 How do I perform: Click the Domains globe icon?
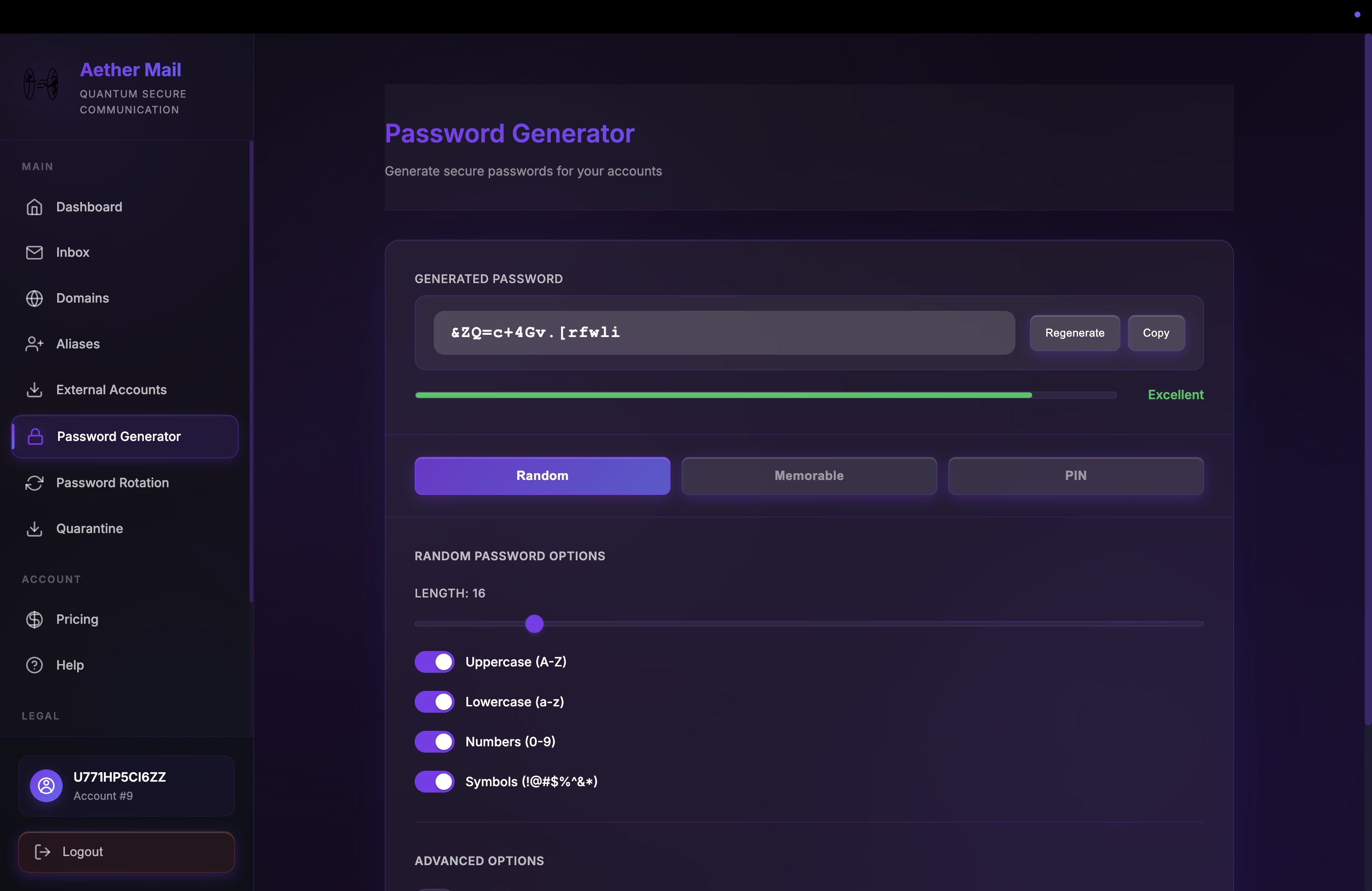34,298
